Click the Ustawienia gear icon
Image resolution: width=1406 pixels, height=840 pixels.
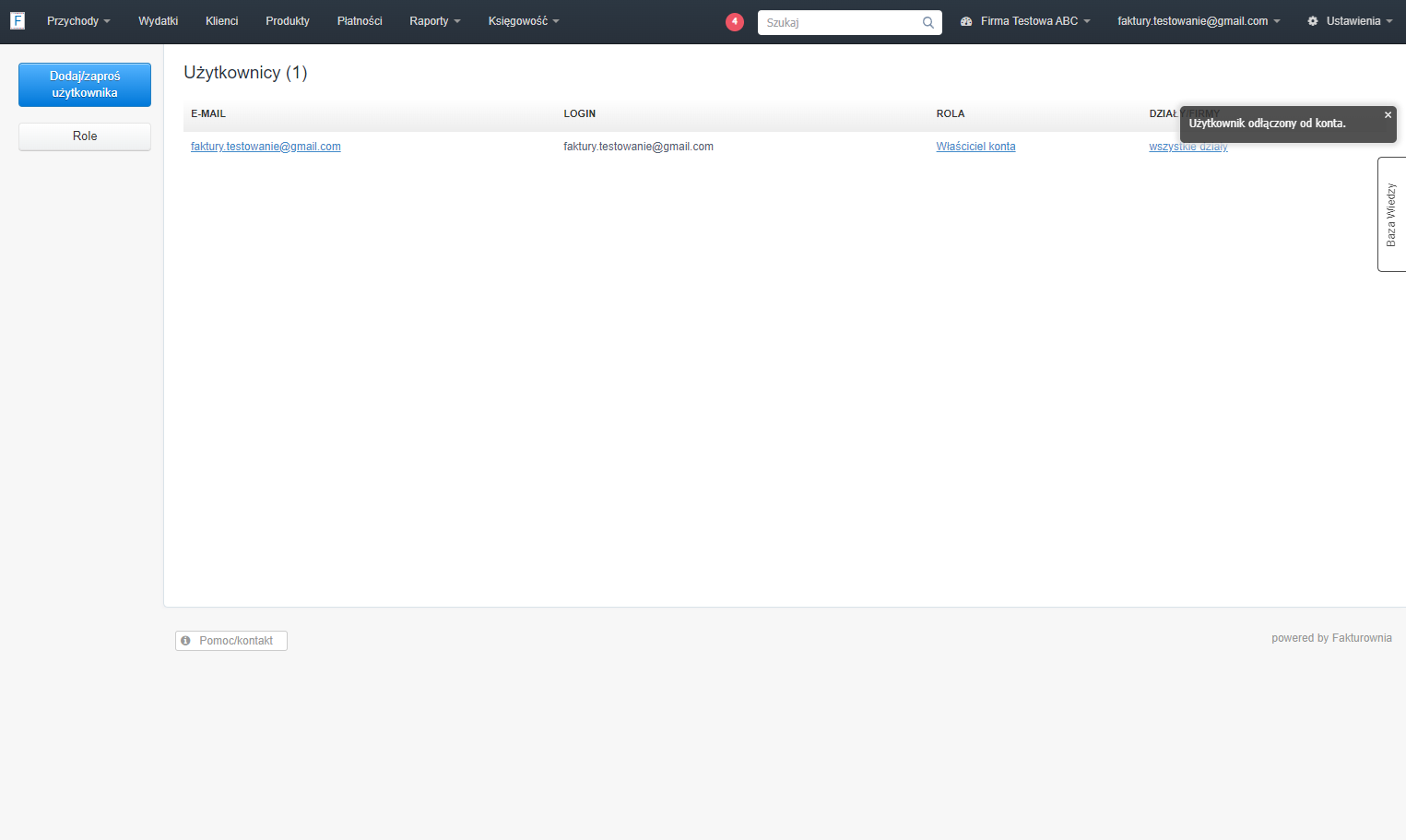click(x=1313, y=21)
